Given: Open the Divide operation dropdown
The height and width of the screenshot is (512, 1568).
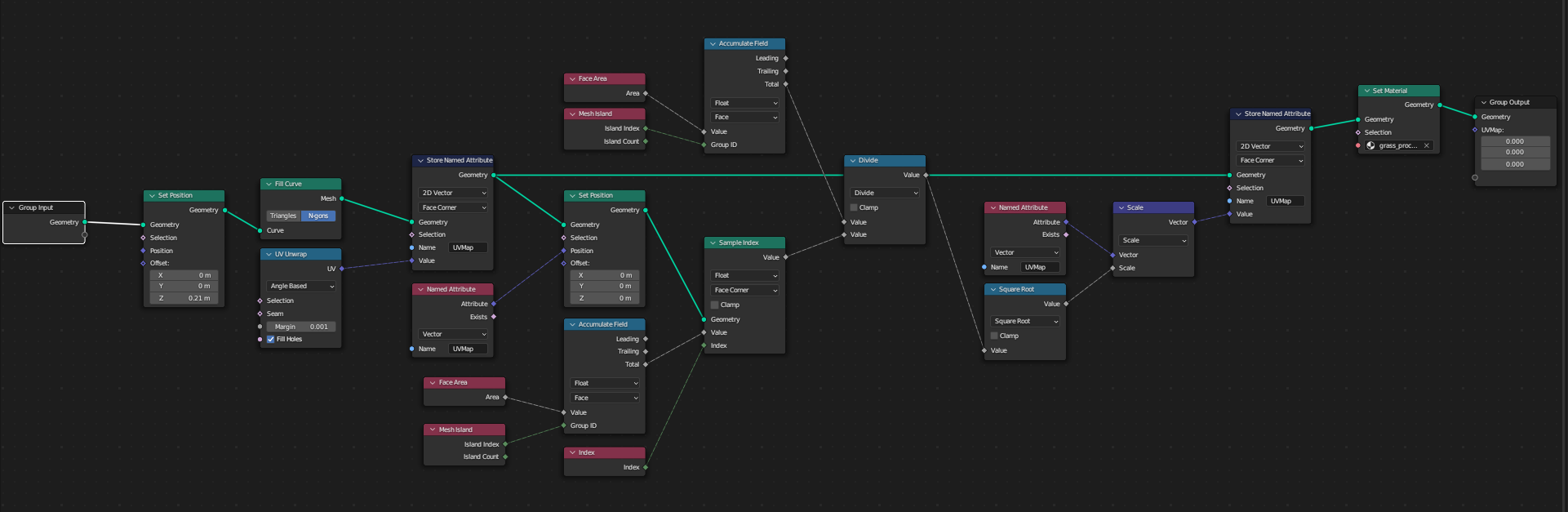Looking at the screenshot, I should pos(885,193).
